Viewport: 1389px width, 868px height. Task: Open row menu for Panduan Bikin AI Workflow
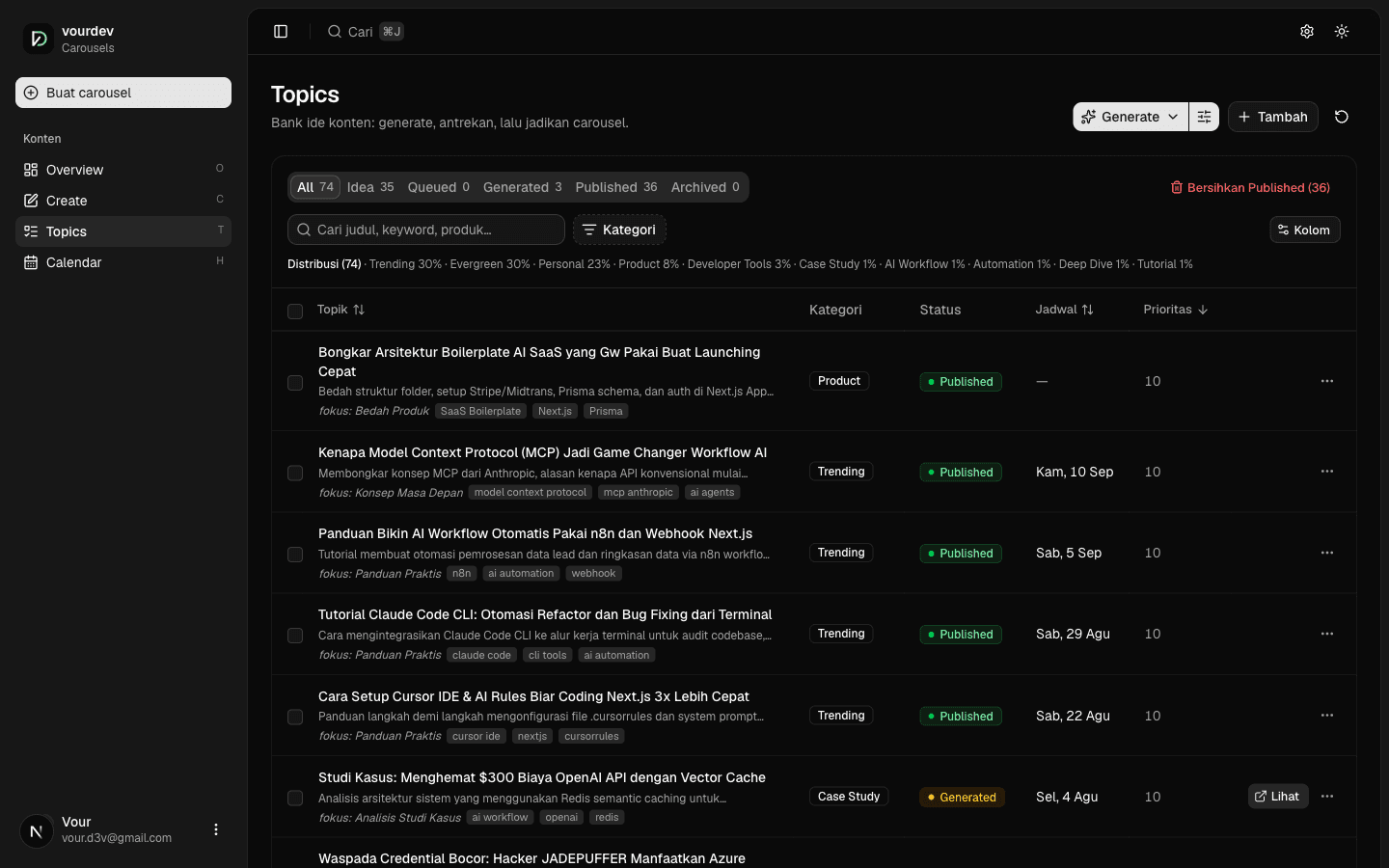(x=1327, y=553)
